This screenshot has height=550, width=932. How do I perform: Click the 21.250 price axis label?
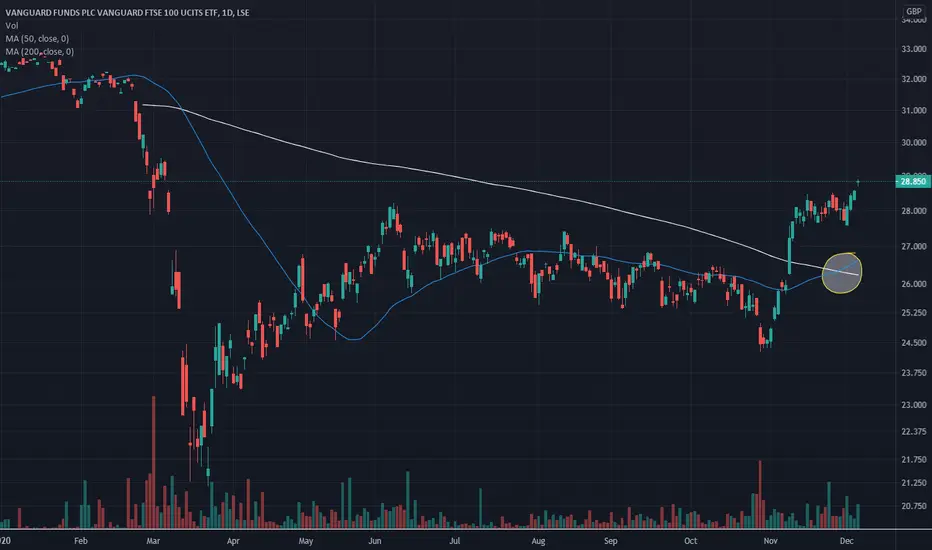tap(914, 483)
